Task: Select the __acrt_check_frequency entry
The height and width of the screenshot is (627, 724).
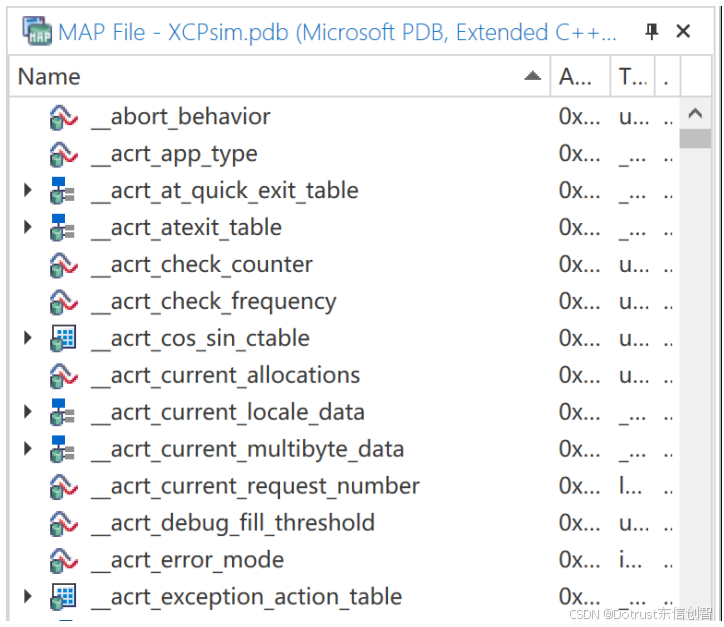Action: tap(214, 302)
